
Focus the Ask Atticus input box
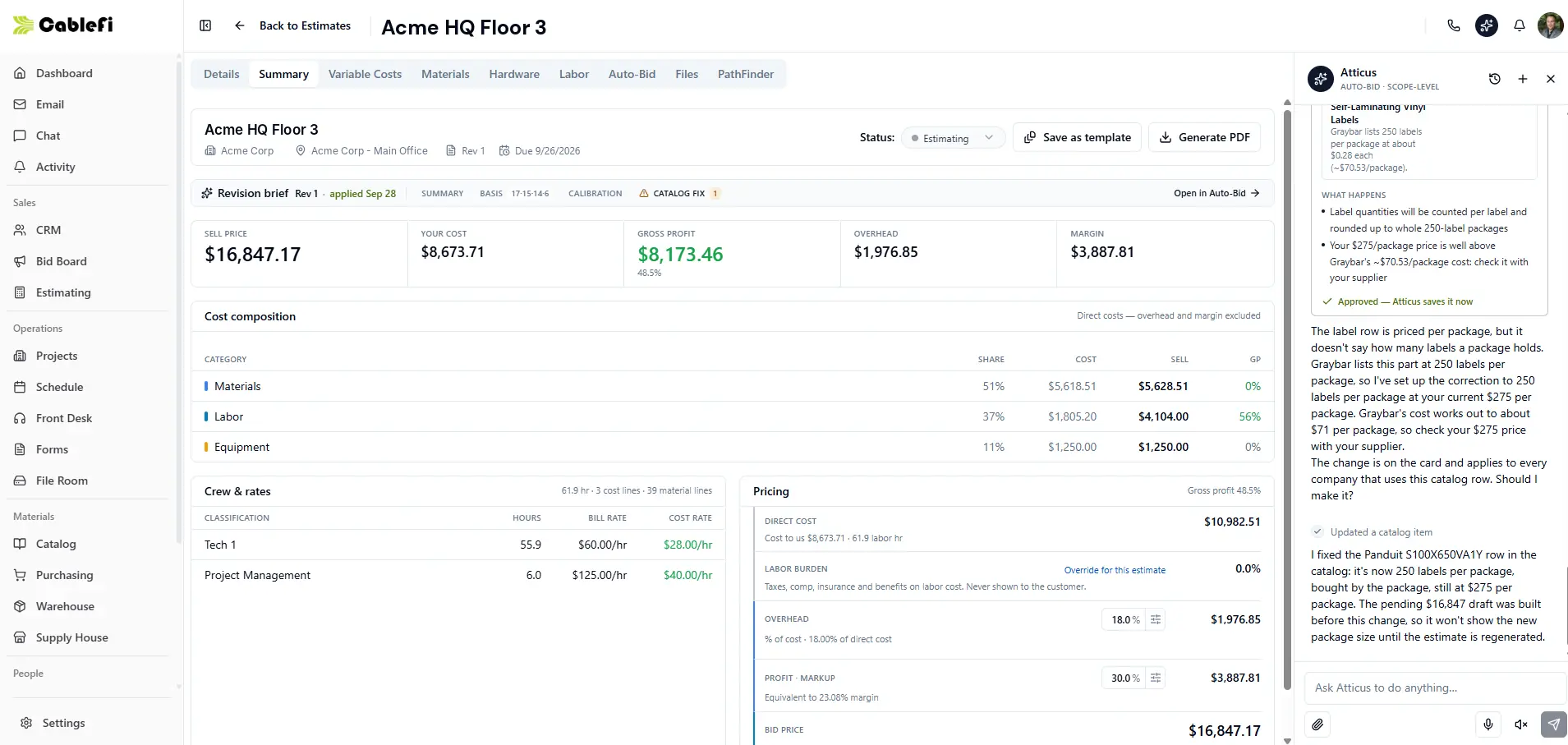(1435, 688)
